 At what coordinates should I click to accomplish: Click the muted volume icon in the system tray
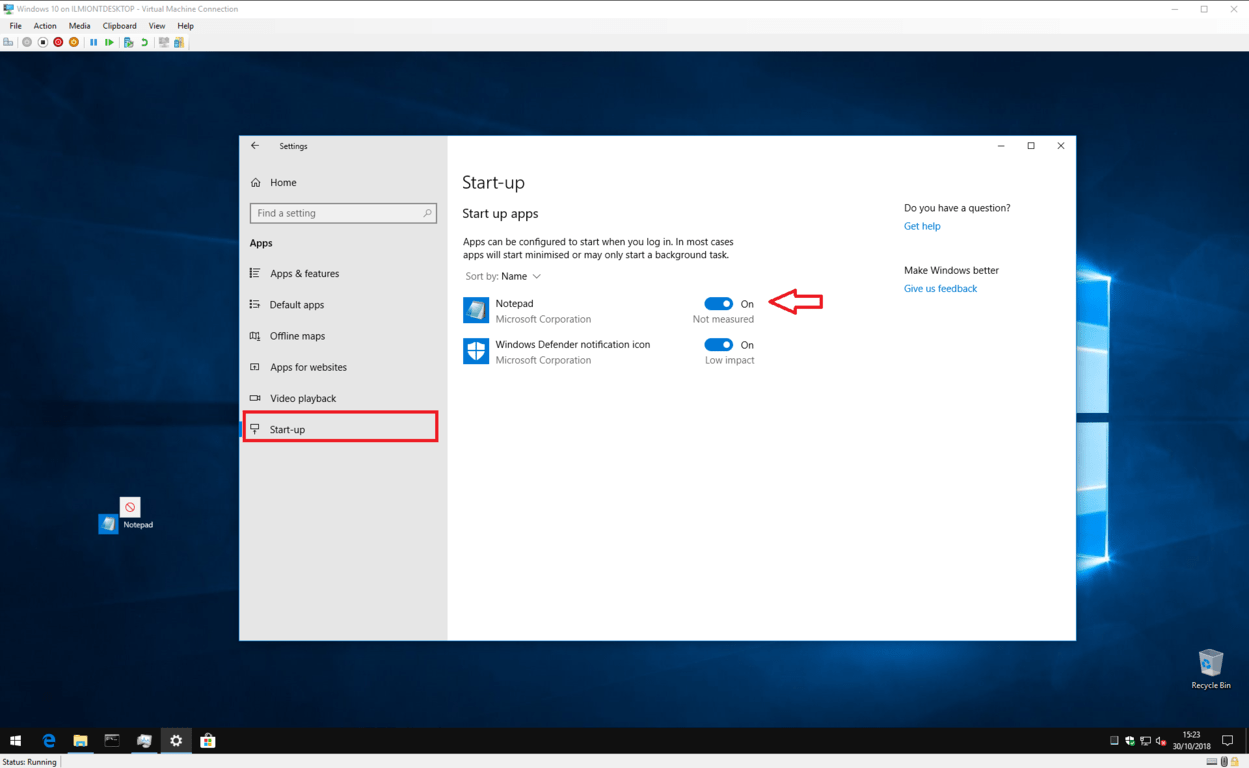tap(1161, 741)
